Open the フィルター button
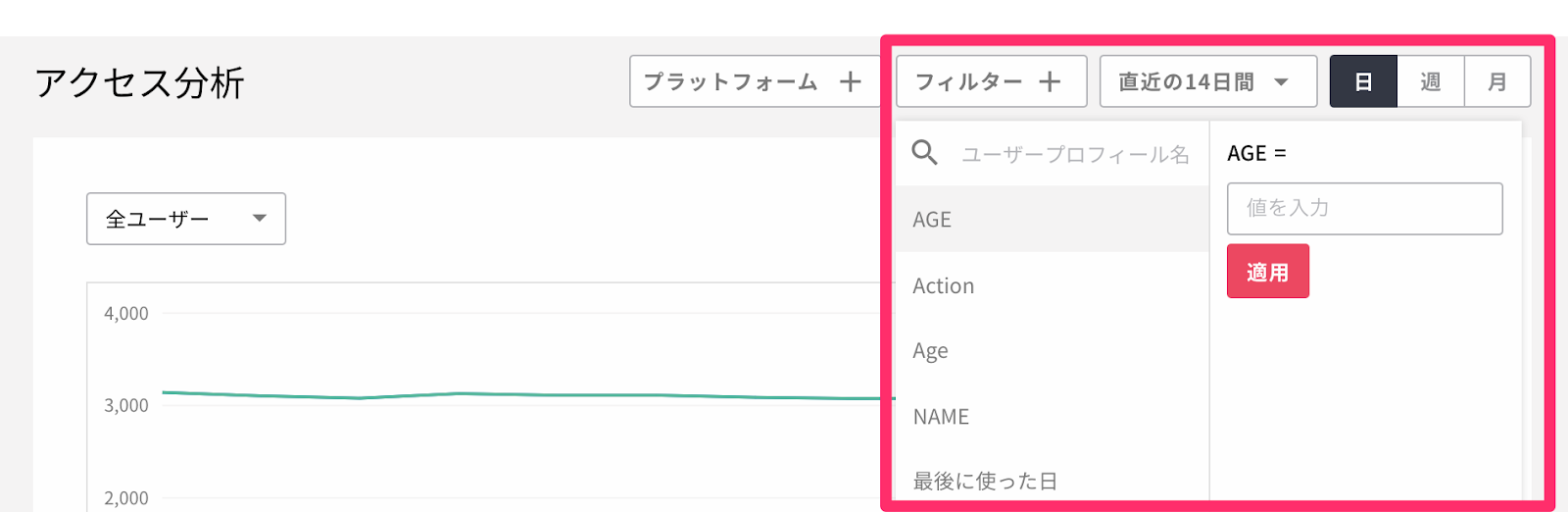 point(992,81)
